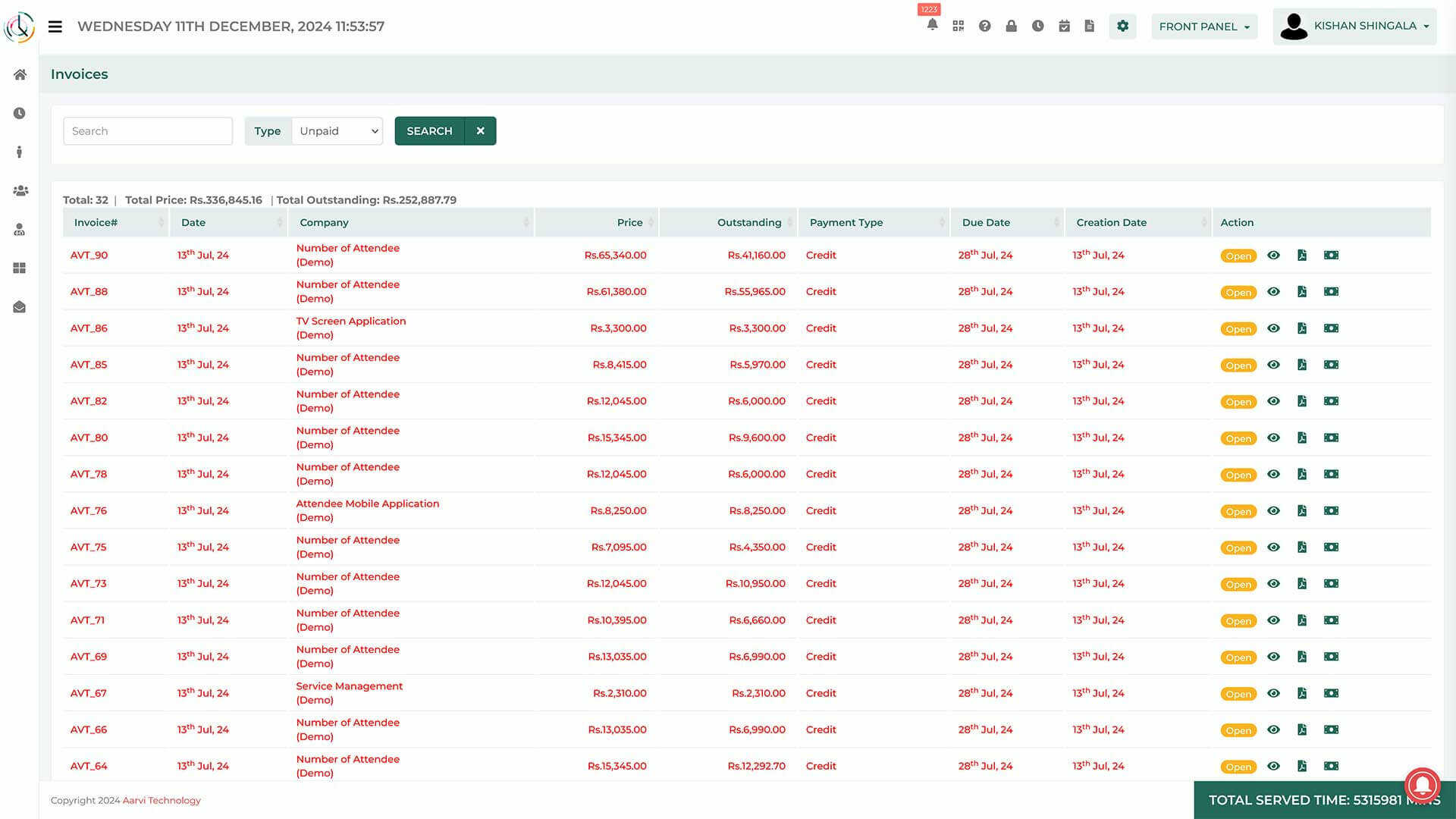
Task: Open the Type dropdown showing Unpaid
Action: click(x=337, y=130)
